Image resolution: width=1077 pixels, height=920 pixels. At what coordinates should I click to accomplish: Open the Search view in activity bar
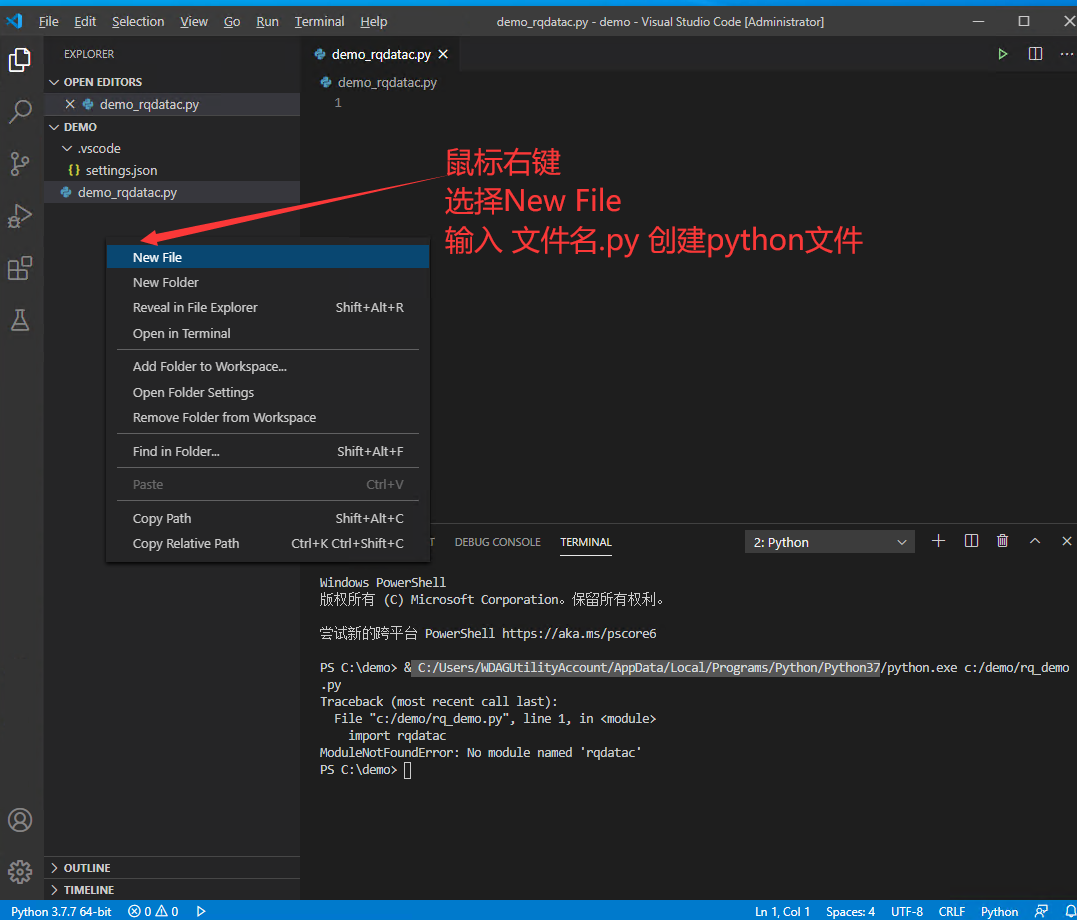pos(20,111)
